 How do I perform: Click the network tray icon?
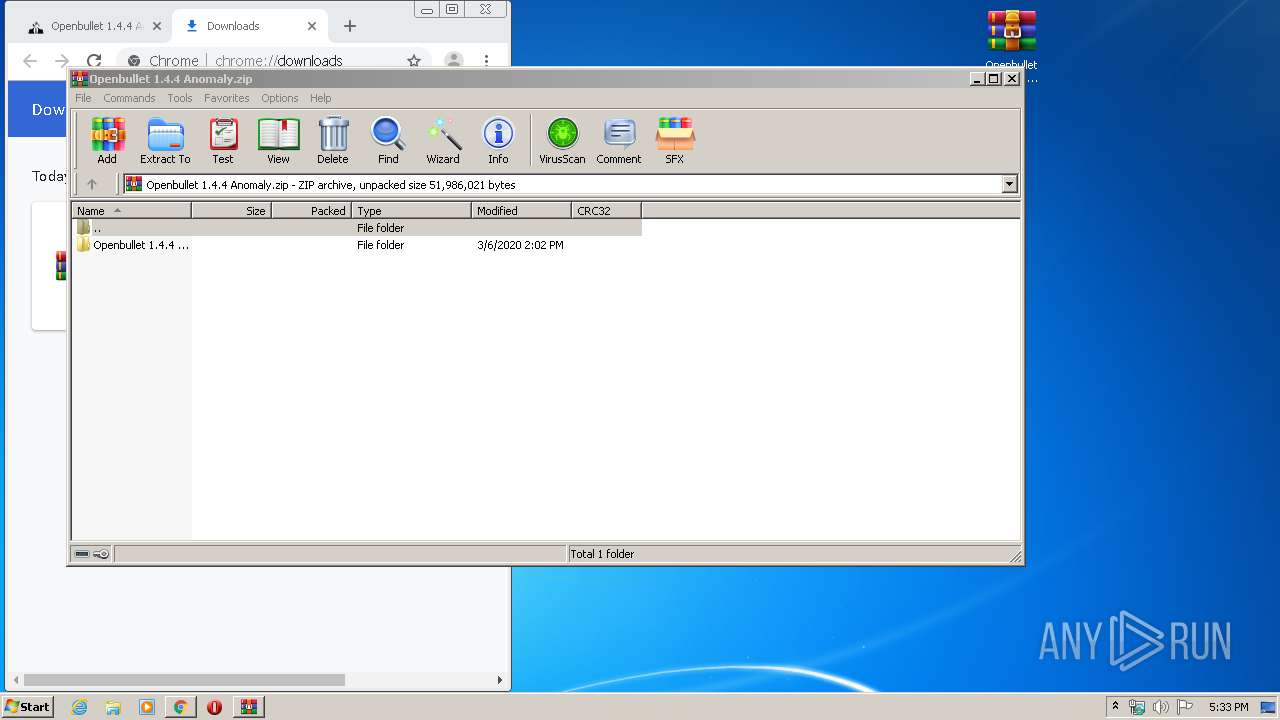[1137, 707]
